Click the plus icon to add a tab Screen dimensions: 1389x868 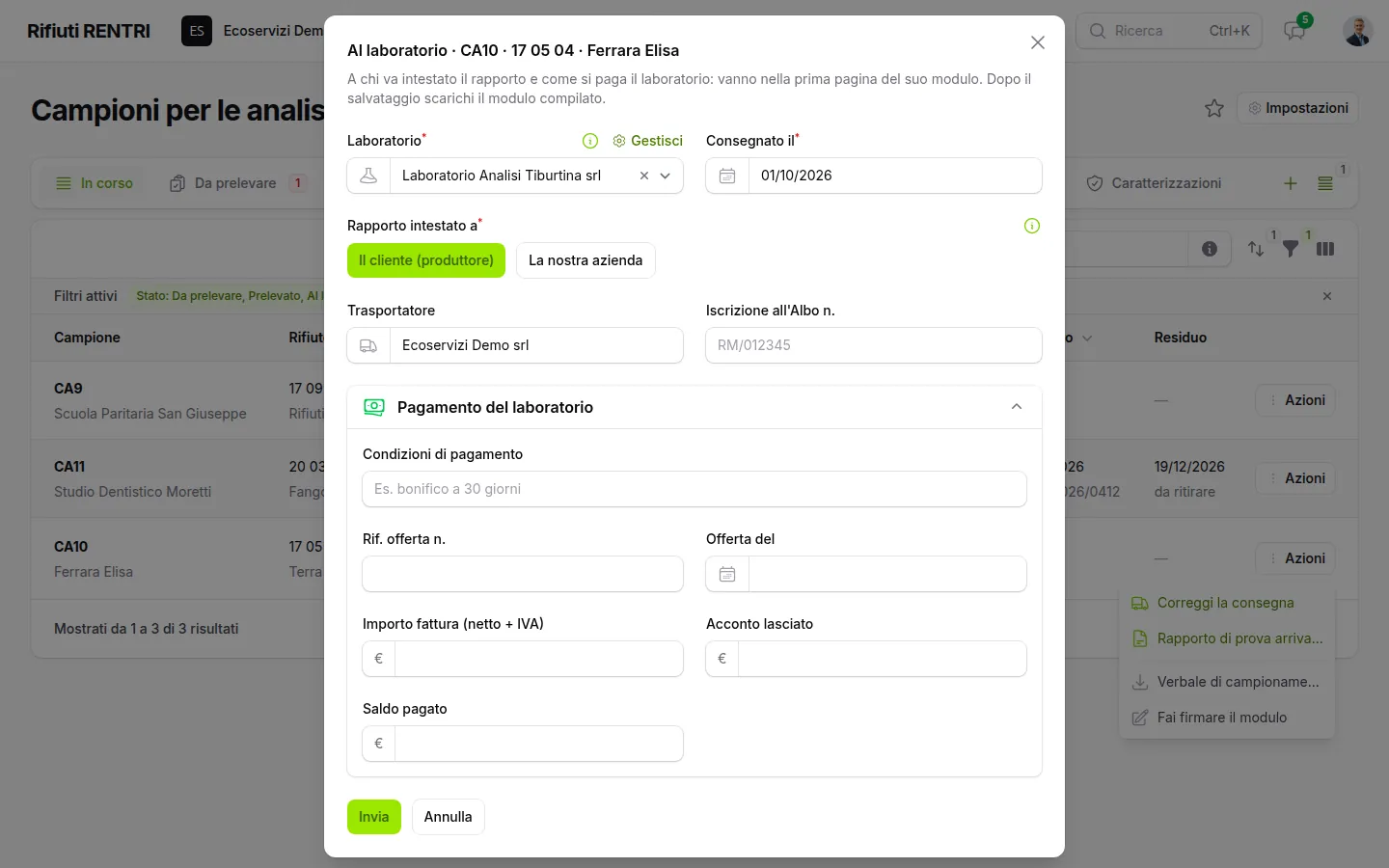tap(1291, 183)
